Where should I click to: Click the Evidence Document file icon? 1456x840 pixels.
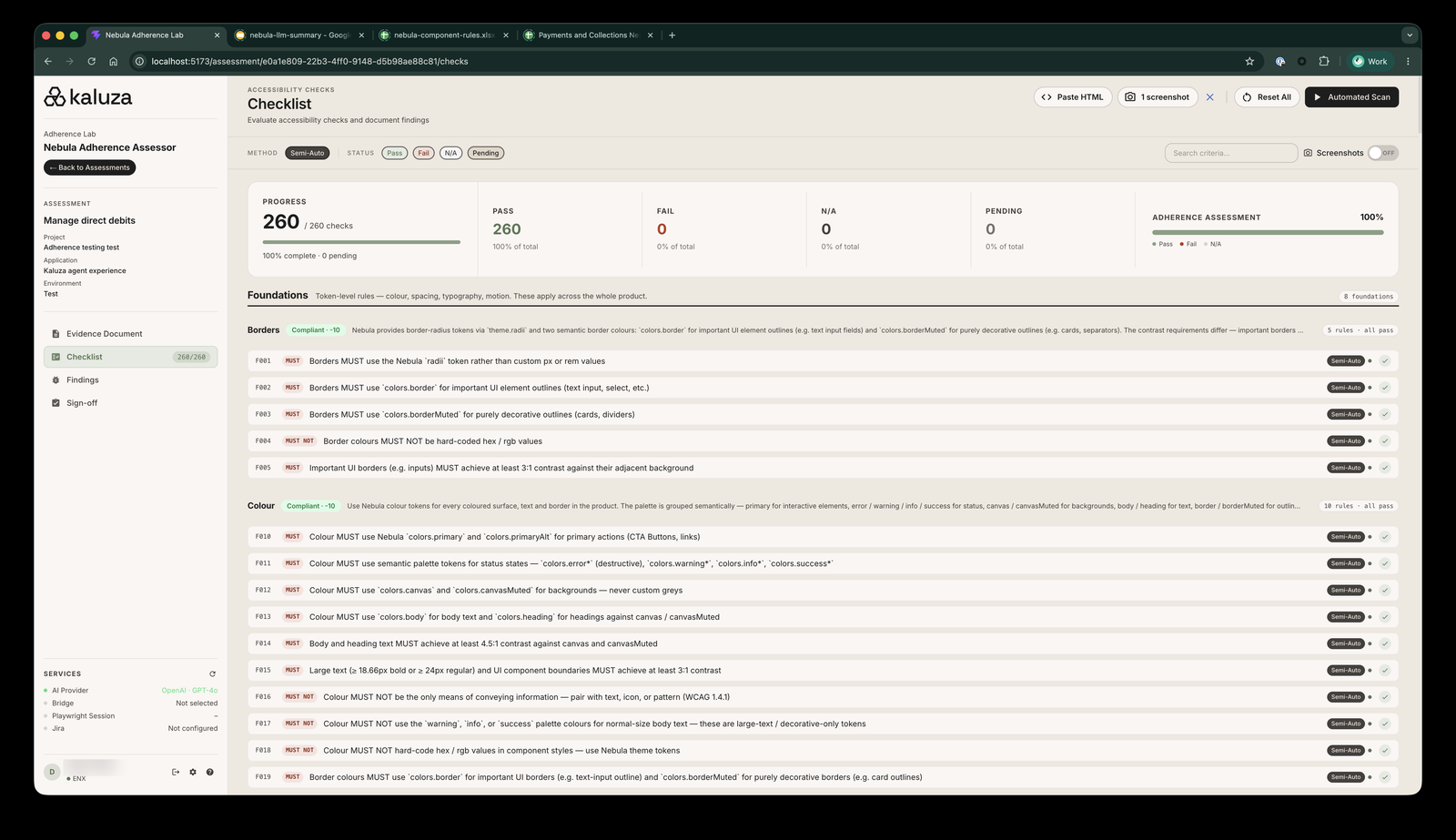click(x=56, y=334)
